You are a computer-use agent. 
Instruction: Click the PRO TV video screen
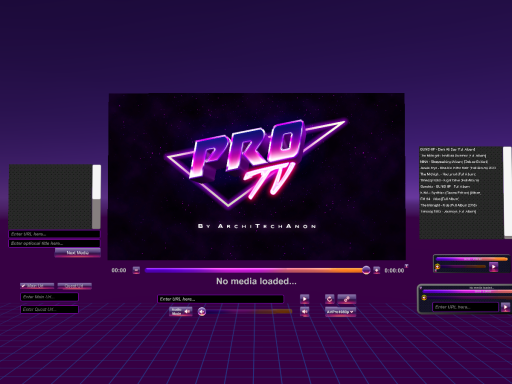click(256, 176)
